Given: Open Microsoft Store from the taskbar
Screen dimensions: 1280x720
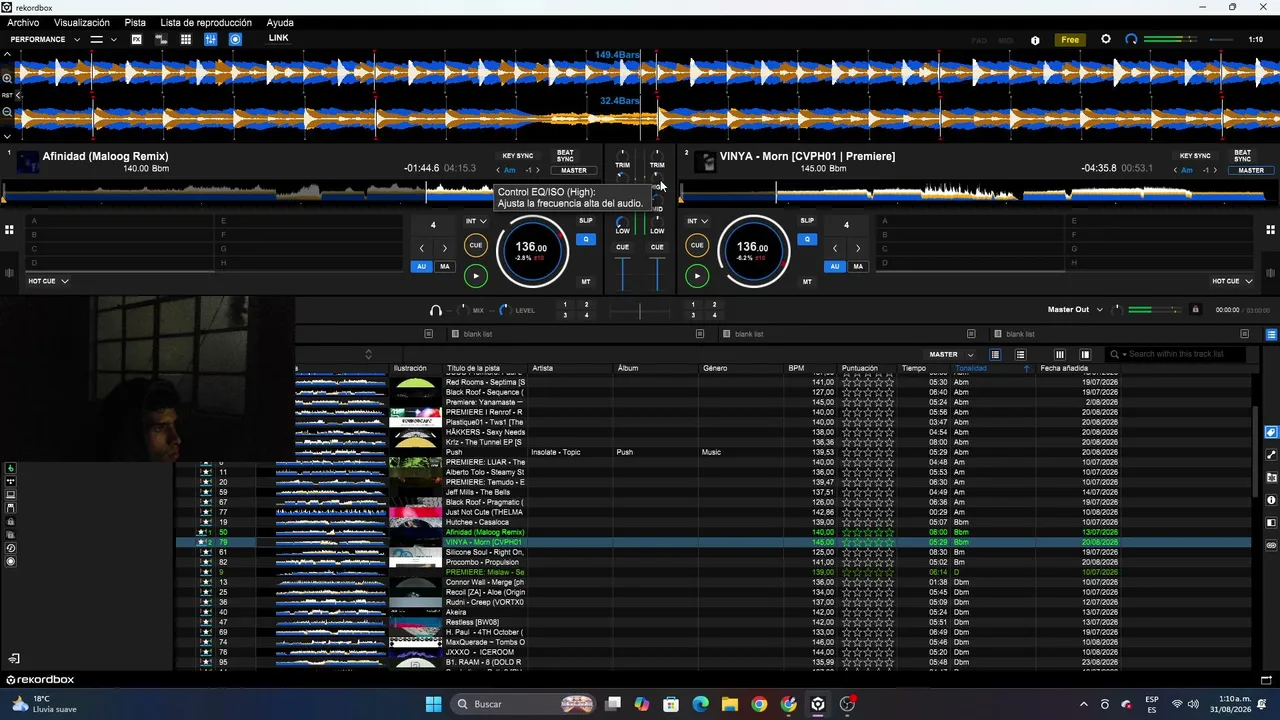Looking at the screenshot, I should point(671,704).
